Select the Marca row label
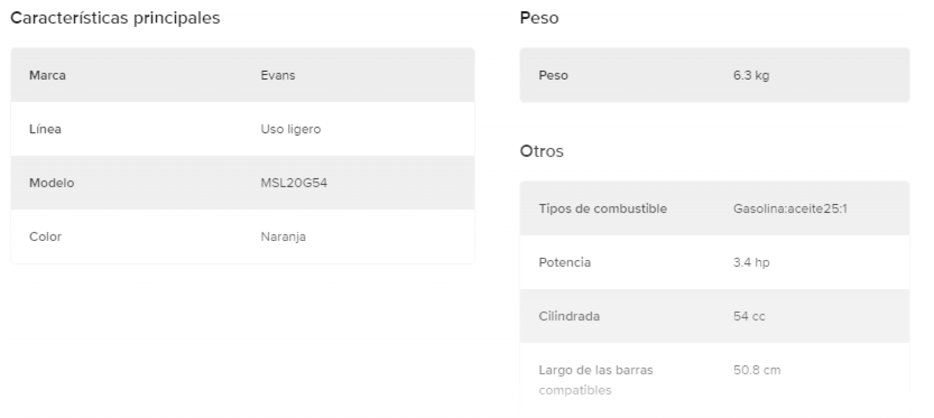This screenshot has height=418, width=934. pos(48,76)
